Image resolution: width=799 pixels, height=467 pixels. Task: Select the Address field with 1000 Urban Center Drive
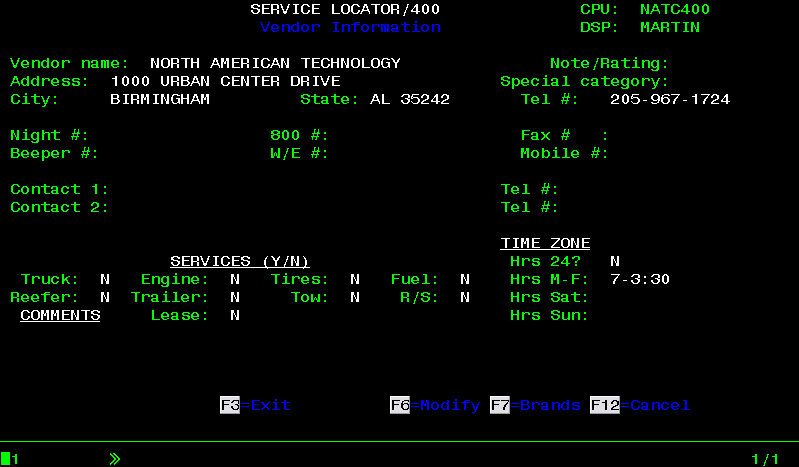[225, 81]
